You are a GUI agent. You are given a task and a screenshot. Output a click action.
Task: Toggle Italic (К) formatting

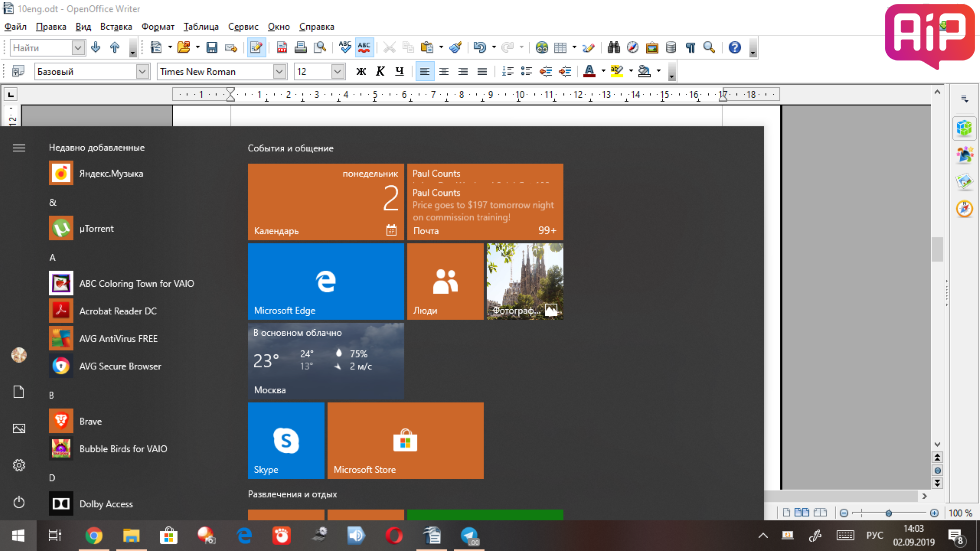point(380,71)
